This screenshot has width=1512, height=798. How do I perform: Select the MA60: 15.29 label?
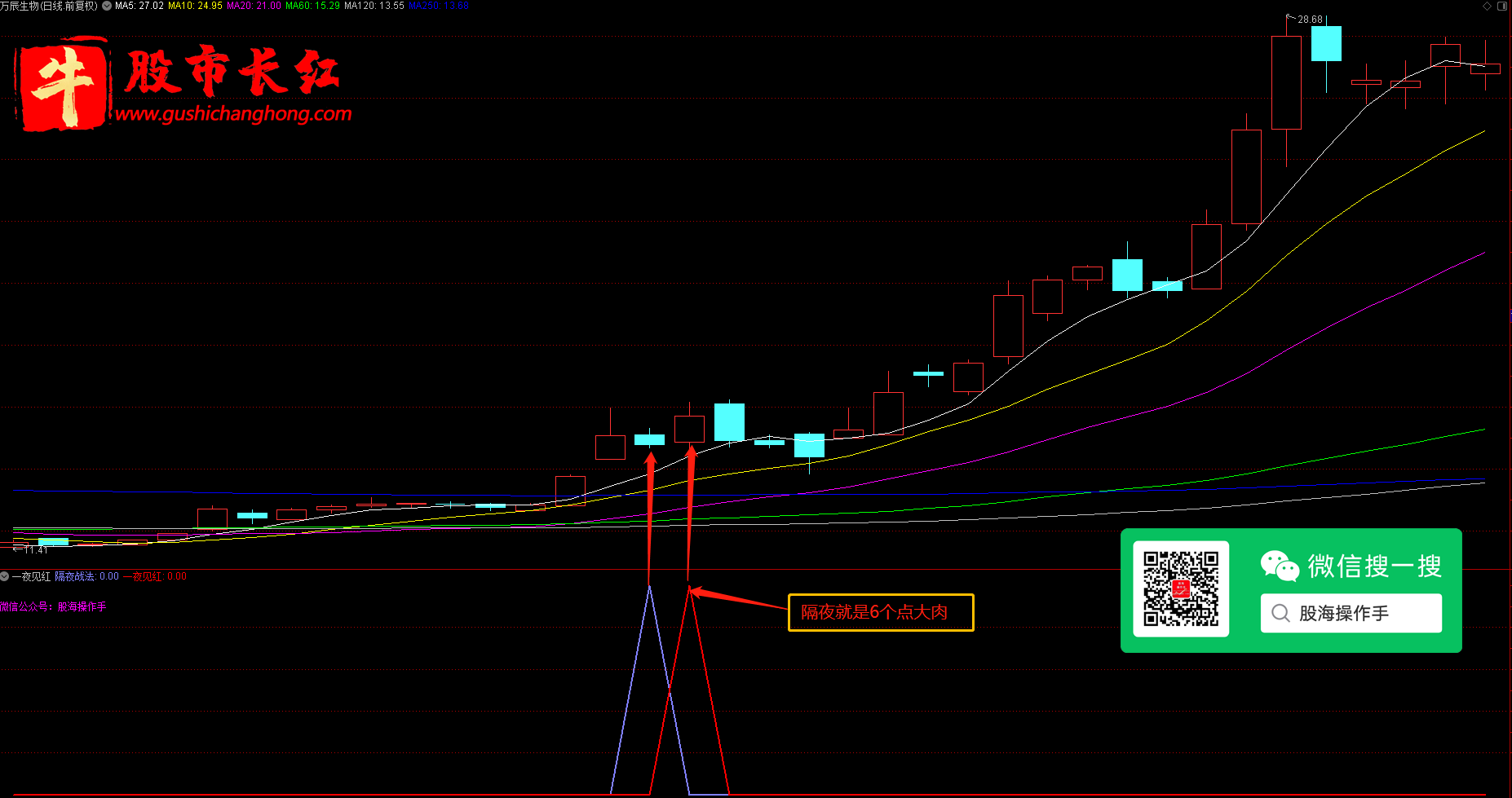312,6
